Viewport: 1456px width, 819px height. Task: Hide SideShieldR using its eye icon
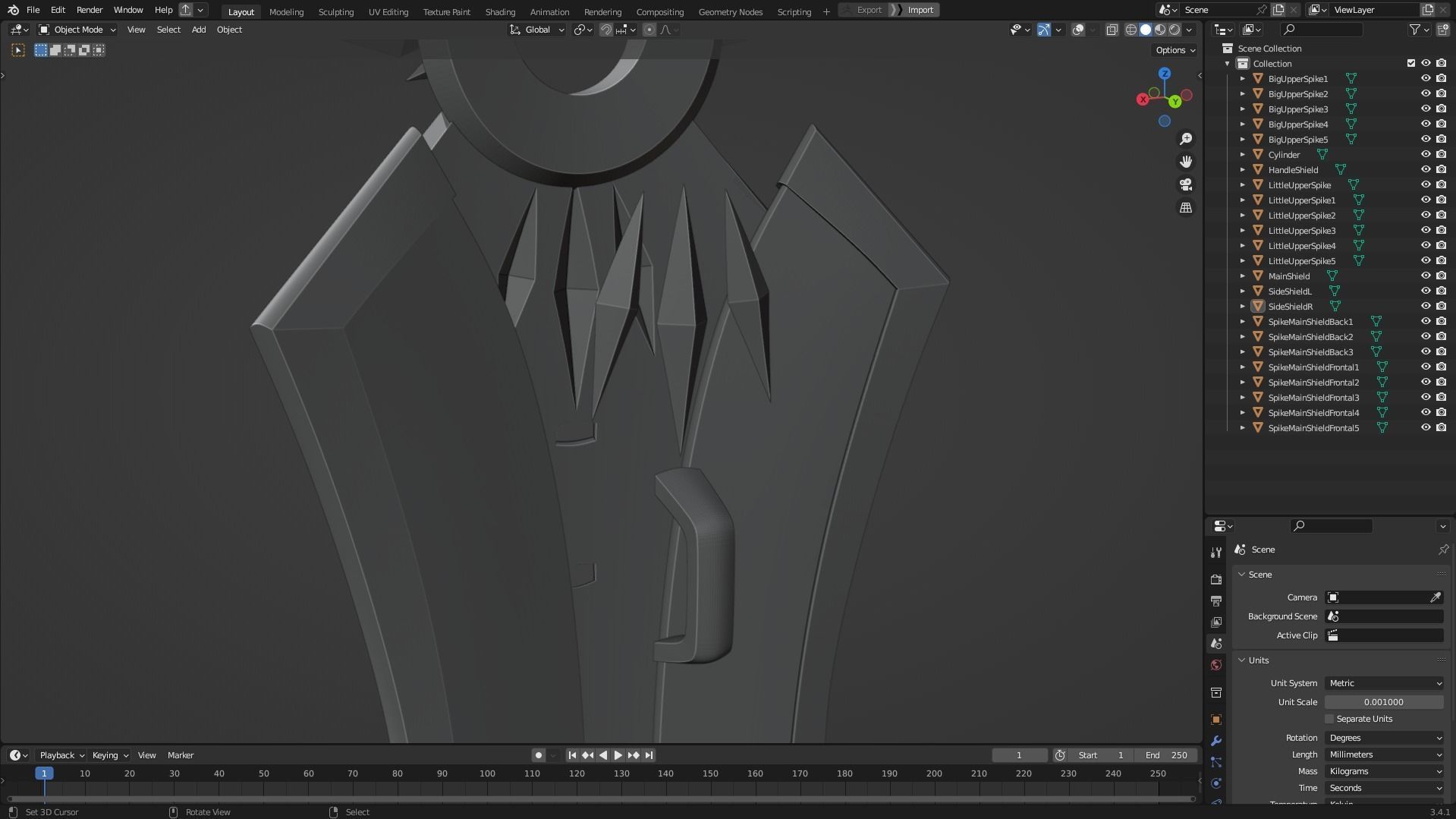click(1426, 306)
